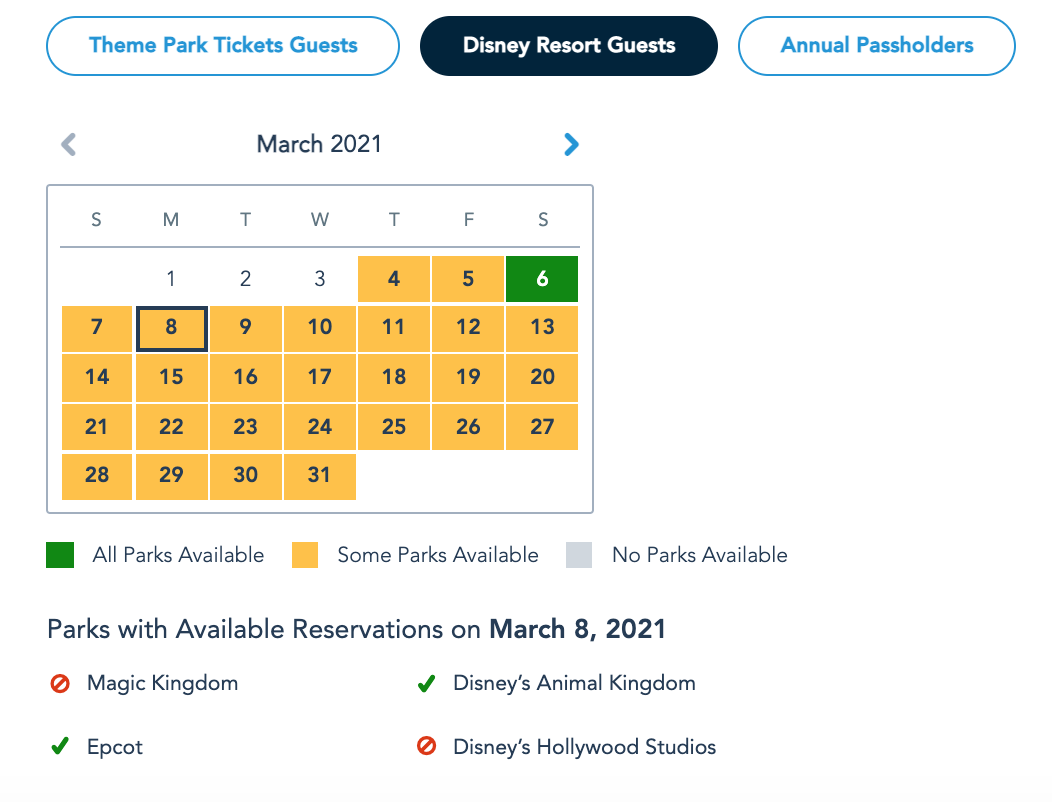Select March 6 on the calendar
The image size is (1052, 802).
[x=542, y=279]
